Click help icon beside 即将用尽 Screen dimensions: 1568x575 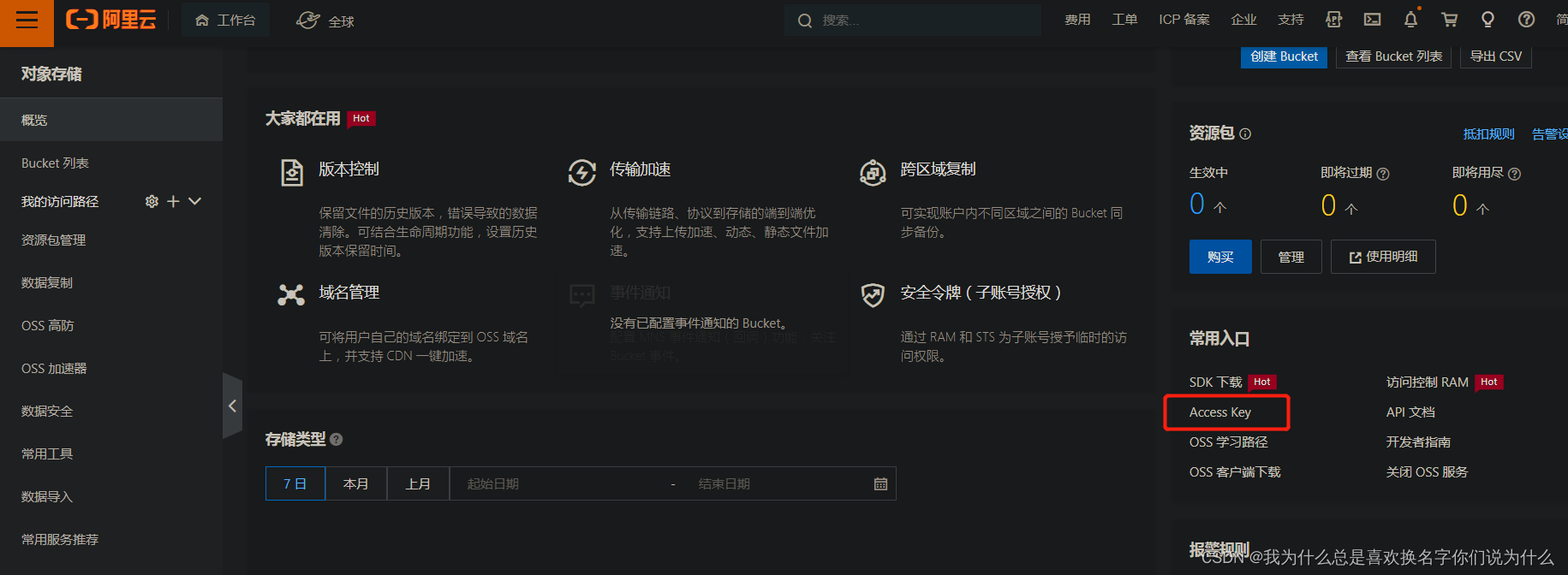pyautogui.click(x=1514, y=174)
